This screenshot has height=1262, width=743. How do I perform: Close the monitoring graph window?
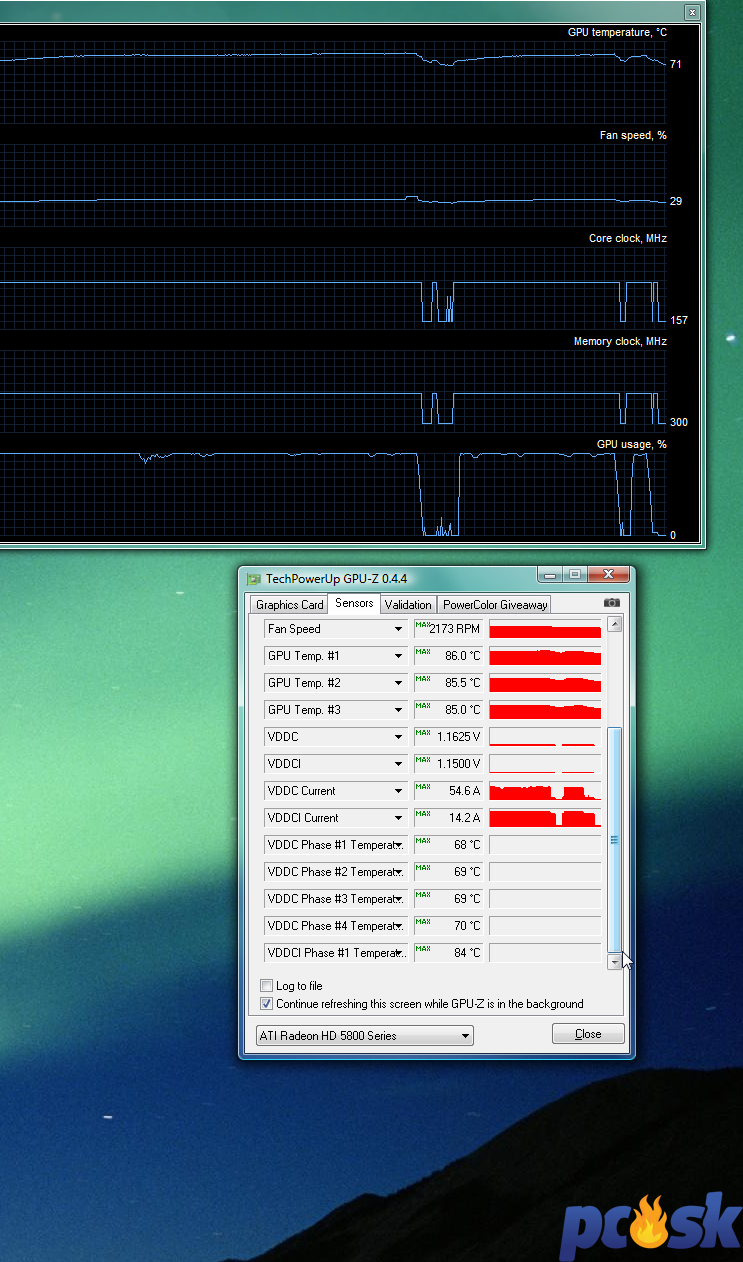(691, 11)
